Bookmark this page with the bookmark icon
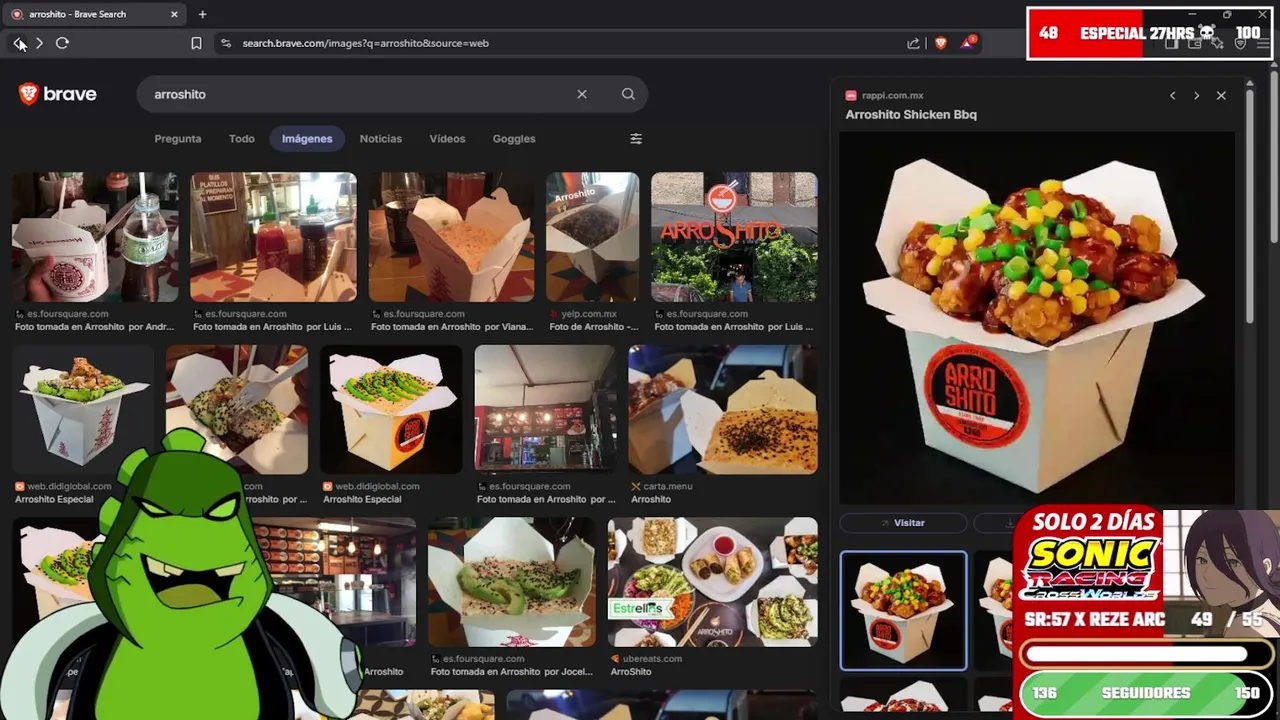 196,43
